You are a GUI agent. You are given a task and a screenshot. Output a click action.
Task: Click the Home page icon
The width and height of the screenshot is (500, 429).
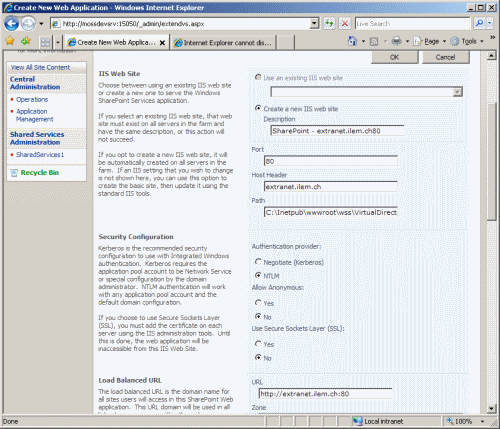(x=352, y=41)
